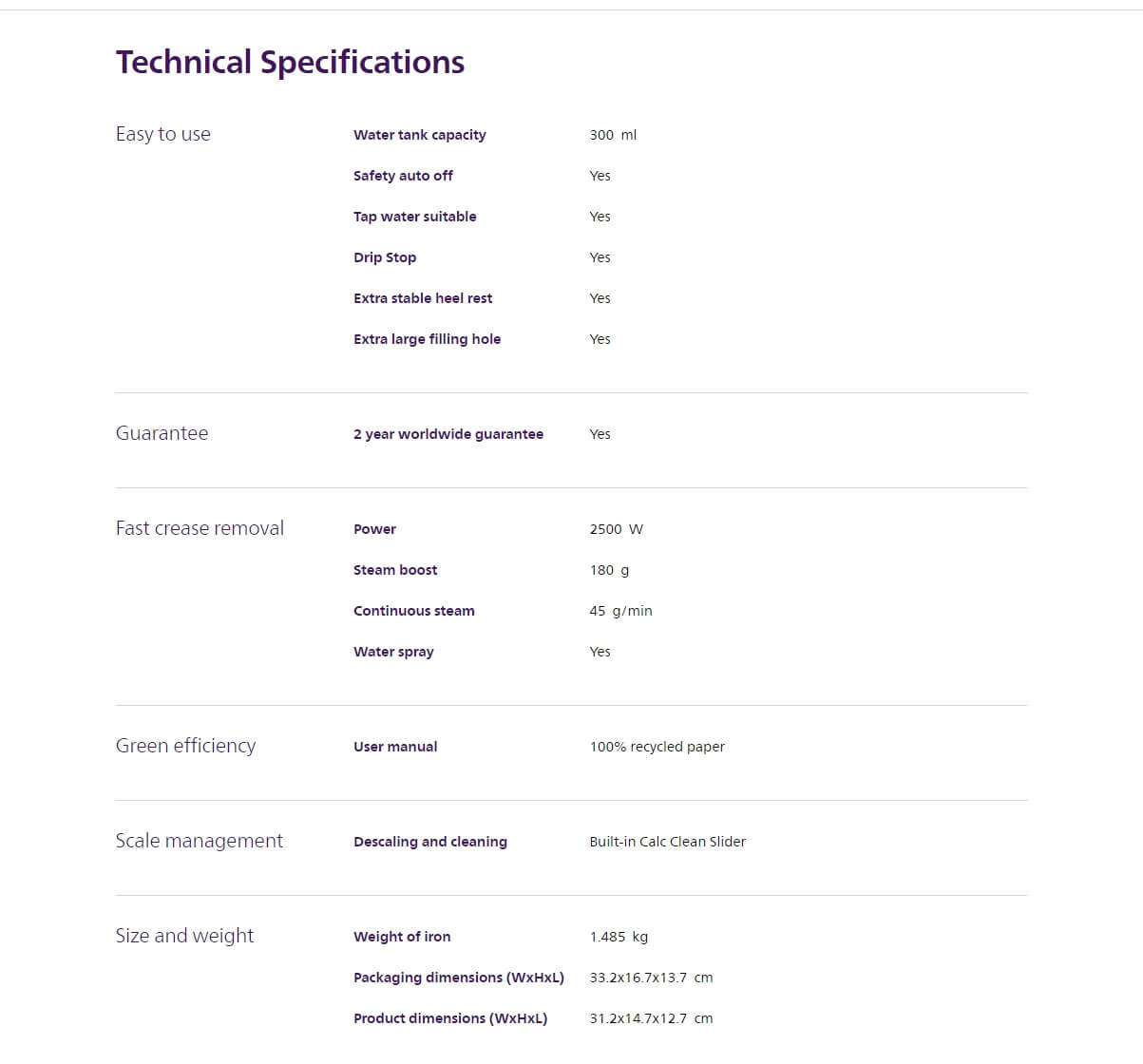This screenshot has height=1064, width=1143.
Task: Click the Packaging dimensions value 33.2x16.7x13.7 cm
Action: tap(651, 978)
